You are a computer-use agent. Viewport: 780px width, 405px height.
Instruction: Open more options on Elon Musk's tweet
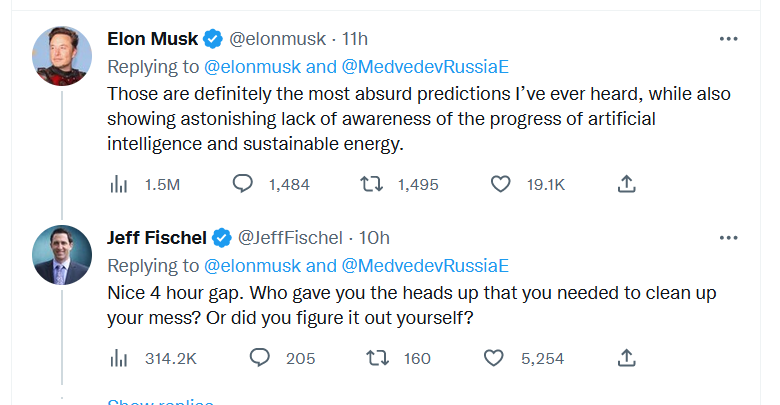pos(729,39)
